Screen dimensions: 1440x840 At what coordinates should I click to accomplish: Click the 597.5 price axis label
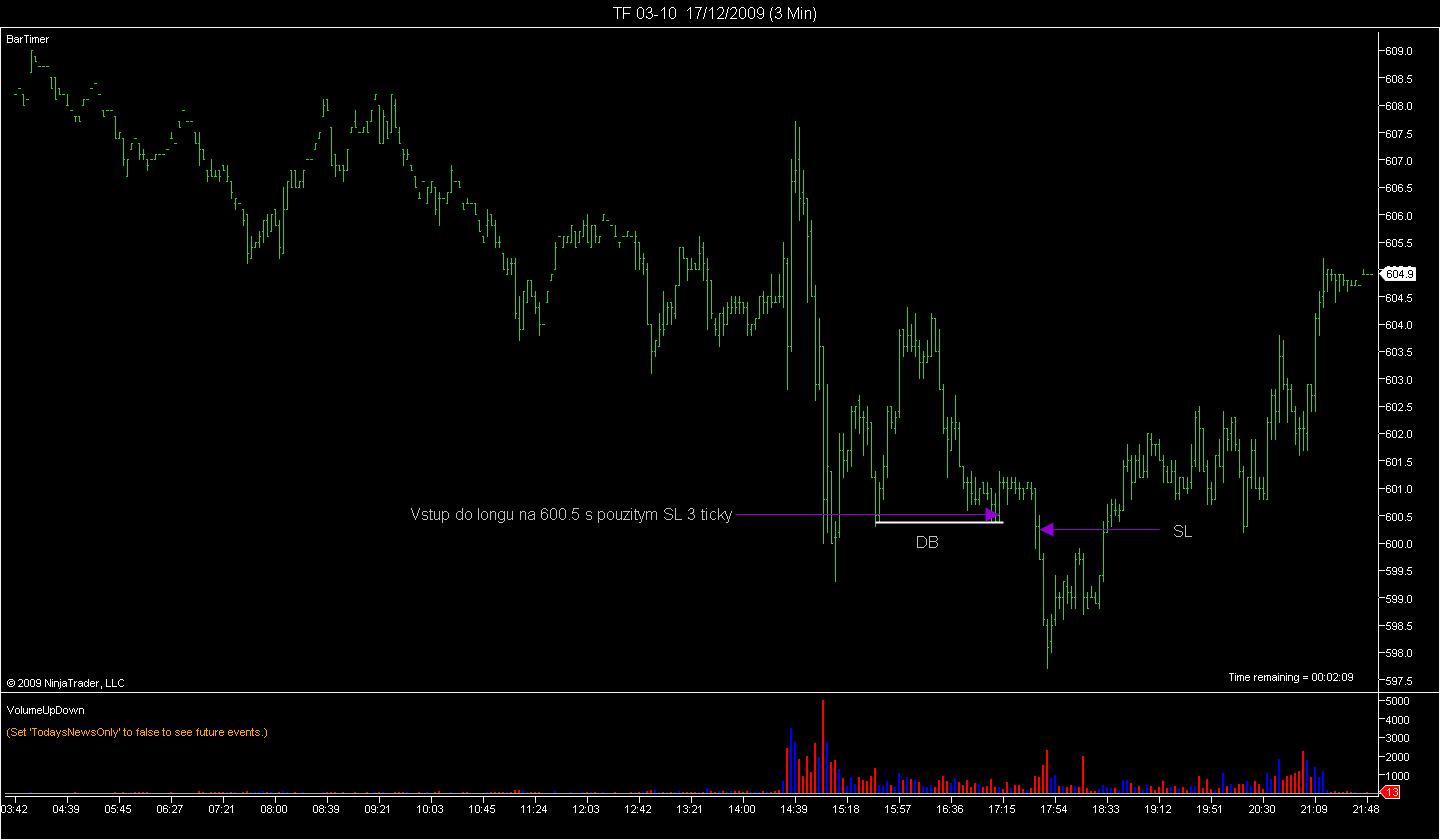1398,681
